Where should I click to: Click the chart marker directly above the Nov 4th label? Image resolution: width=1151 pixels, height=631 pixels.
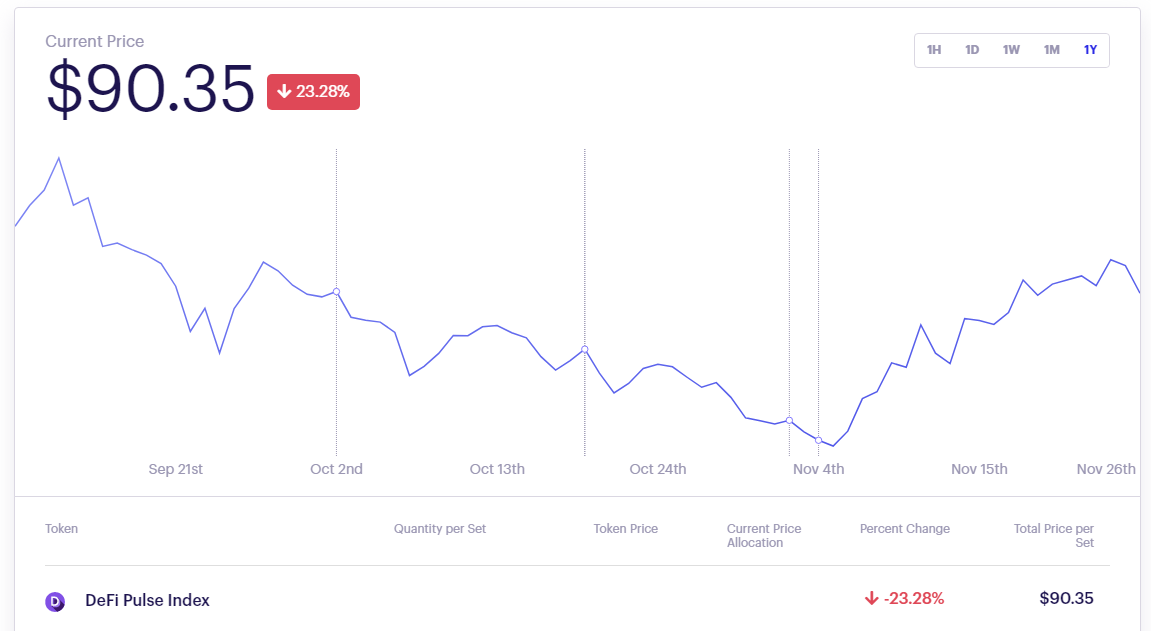click(818, 440)
